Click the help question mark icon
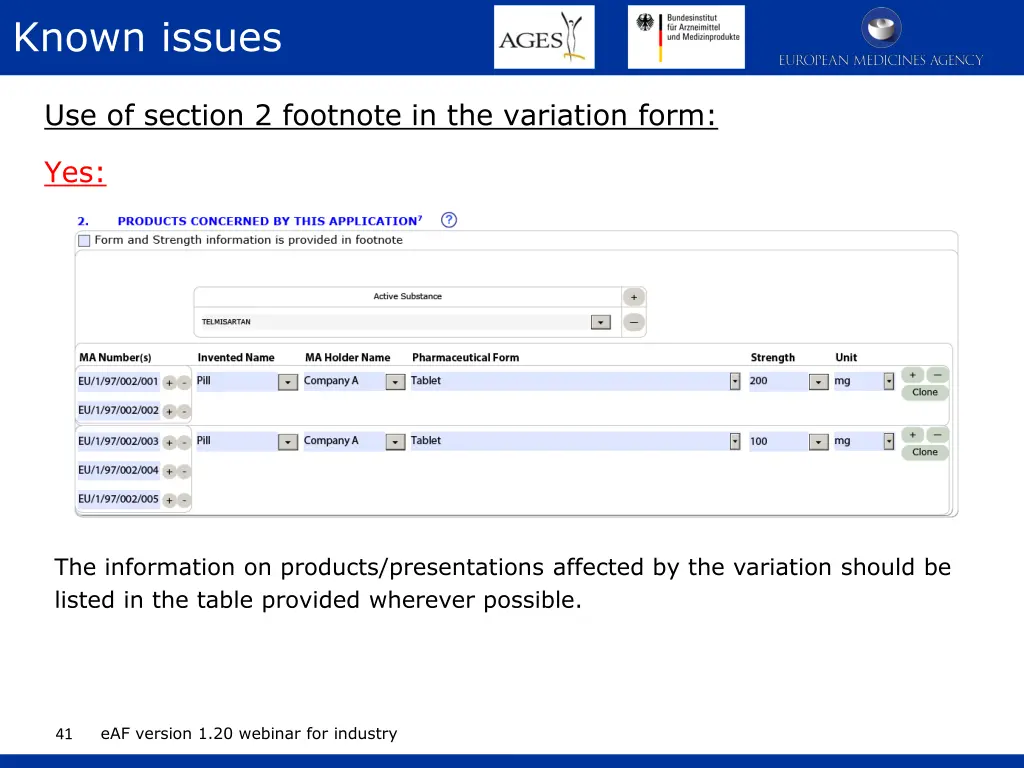Image resolution: width=1024 pixels, height=768 pixels. (x=449, y=220)
